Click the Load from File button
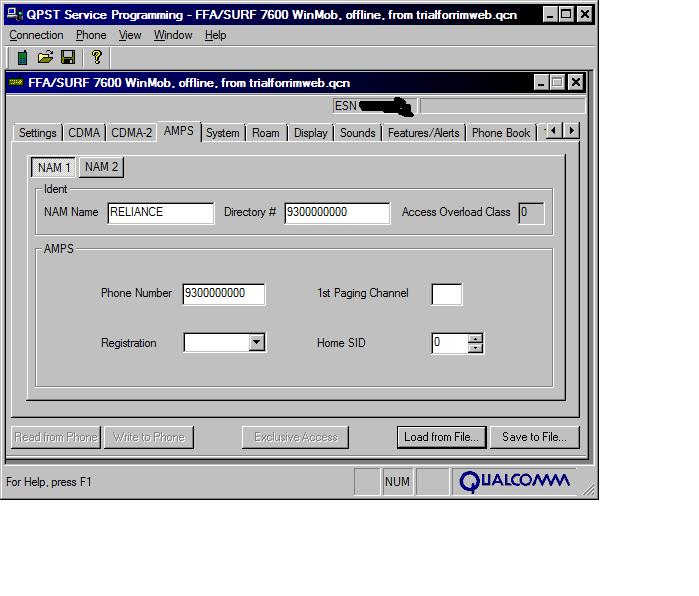The width and height of the screenshot is (699, 596). [x=441, y=437]
